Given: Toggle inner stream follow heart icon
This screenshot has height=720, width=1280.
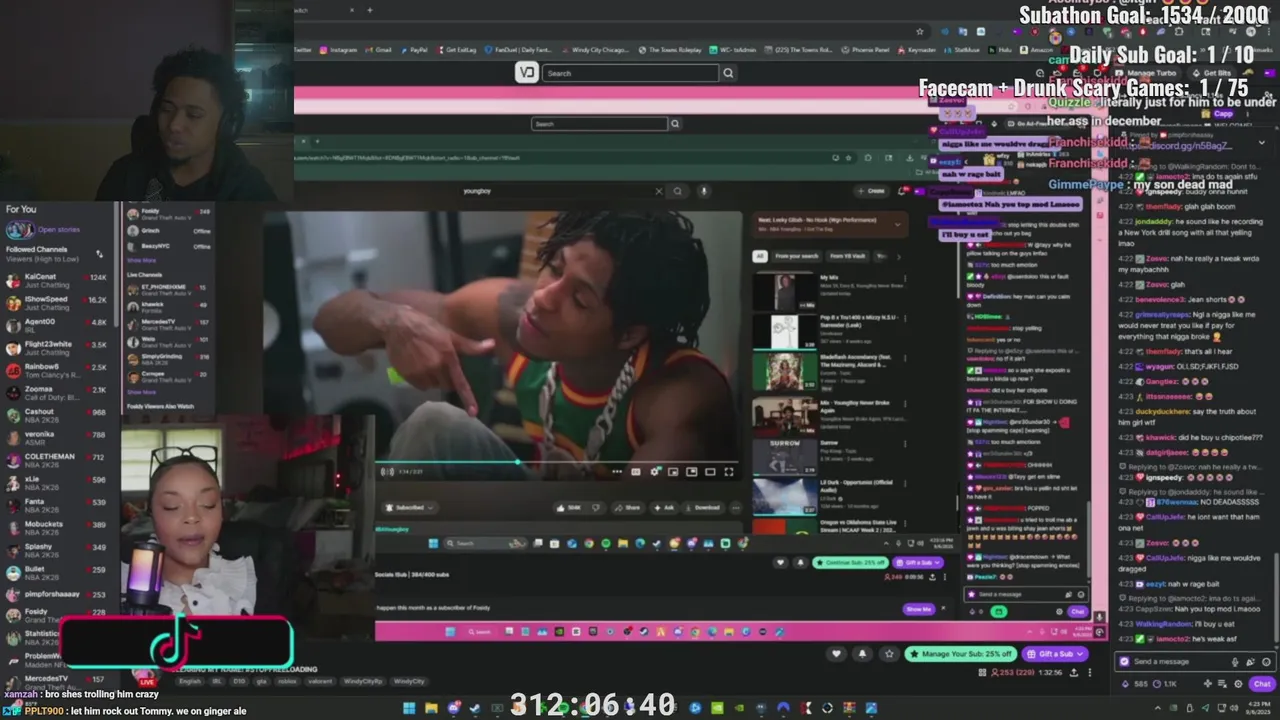Looking at the screenshot, I should [x=780, y=563].
